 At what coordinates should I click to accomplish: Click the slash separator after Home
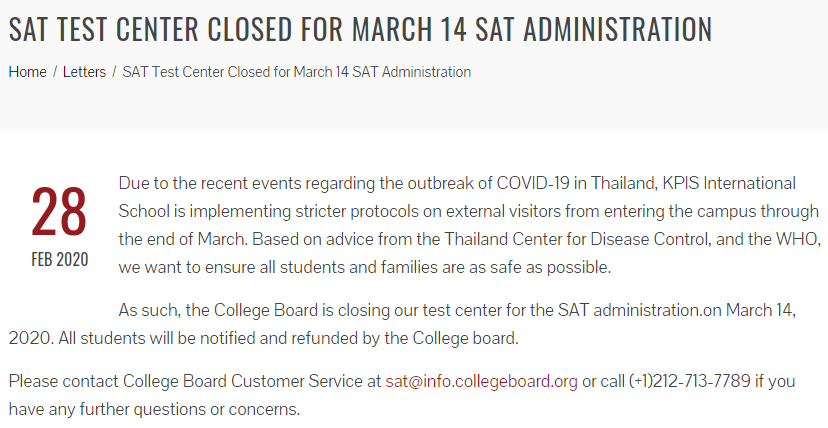pos(55,72)
